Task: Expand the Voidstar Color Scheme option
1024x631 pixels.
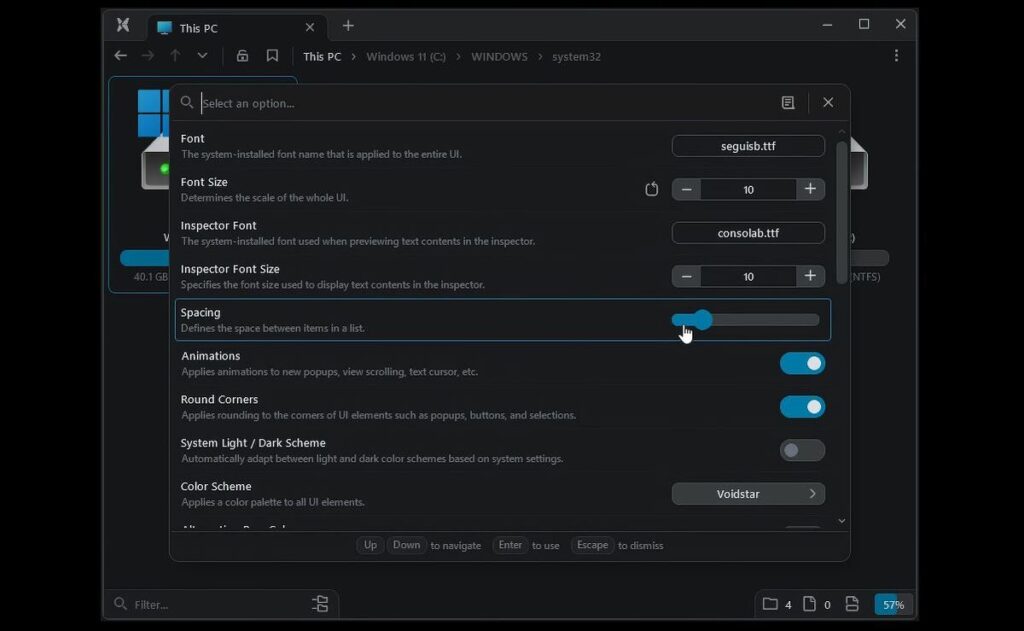Action: 748,493
